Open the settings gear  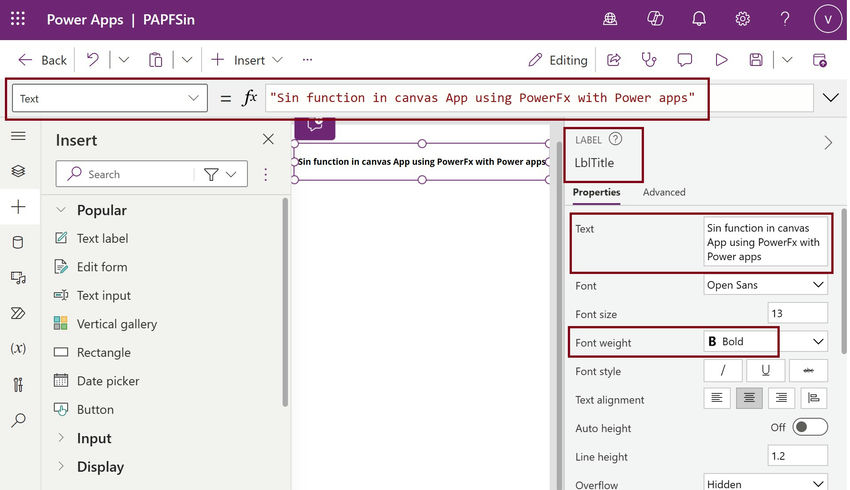point(742,19)
